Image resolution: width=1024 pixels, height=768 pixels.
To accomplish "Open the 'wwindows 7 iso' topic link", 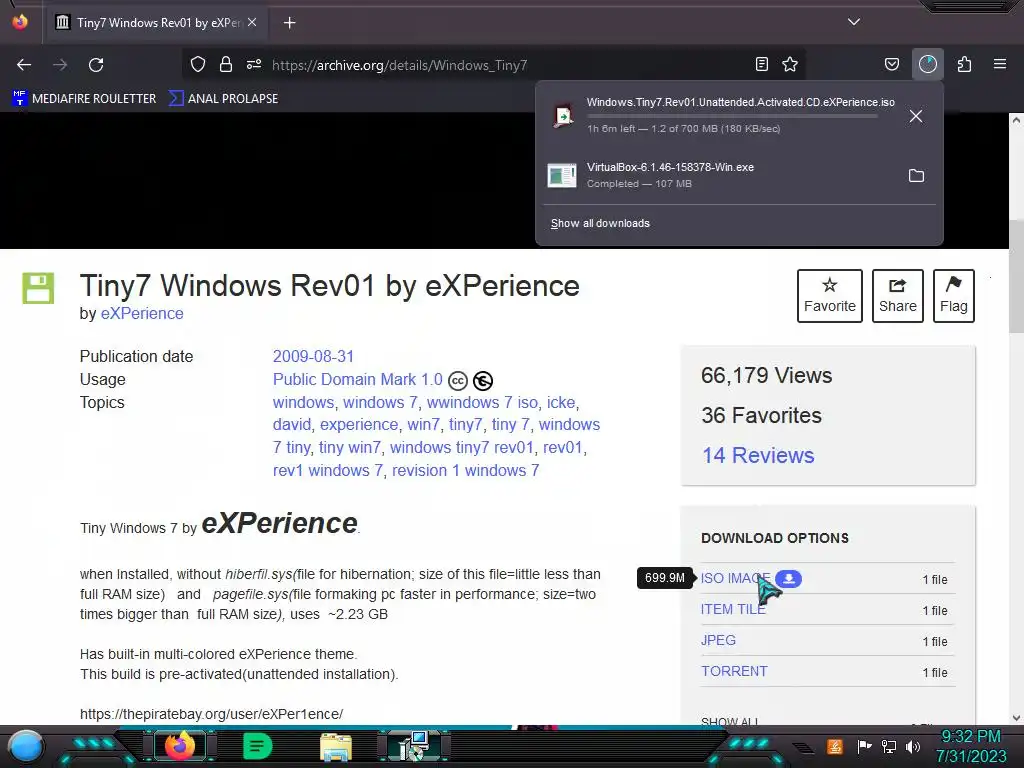I will [x=482, y=402].
